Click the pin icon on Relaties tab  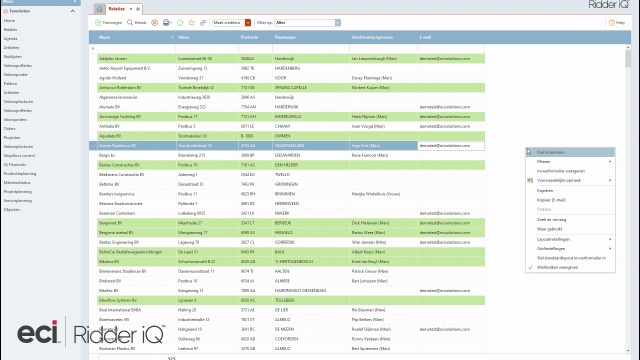138,9
